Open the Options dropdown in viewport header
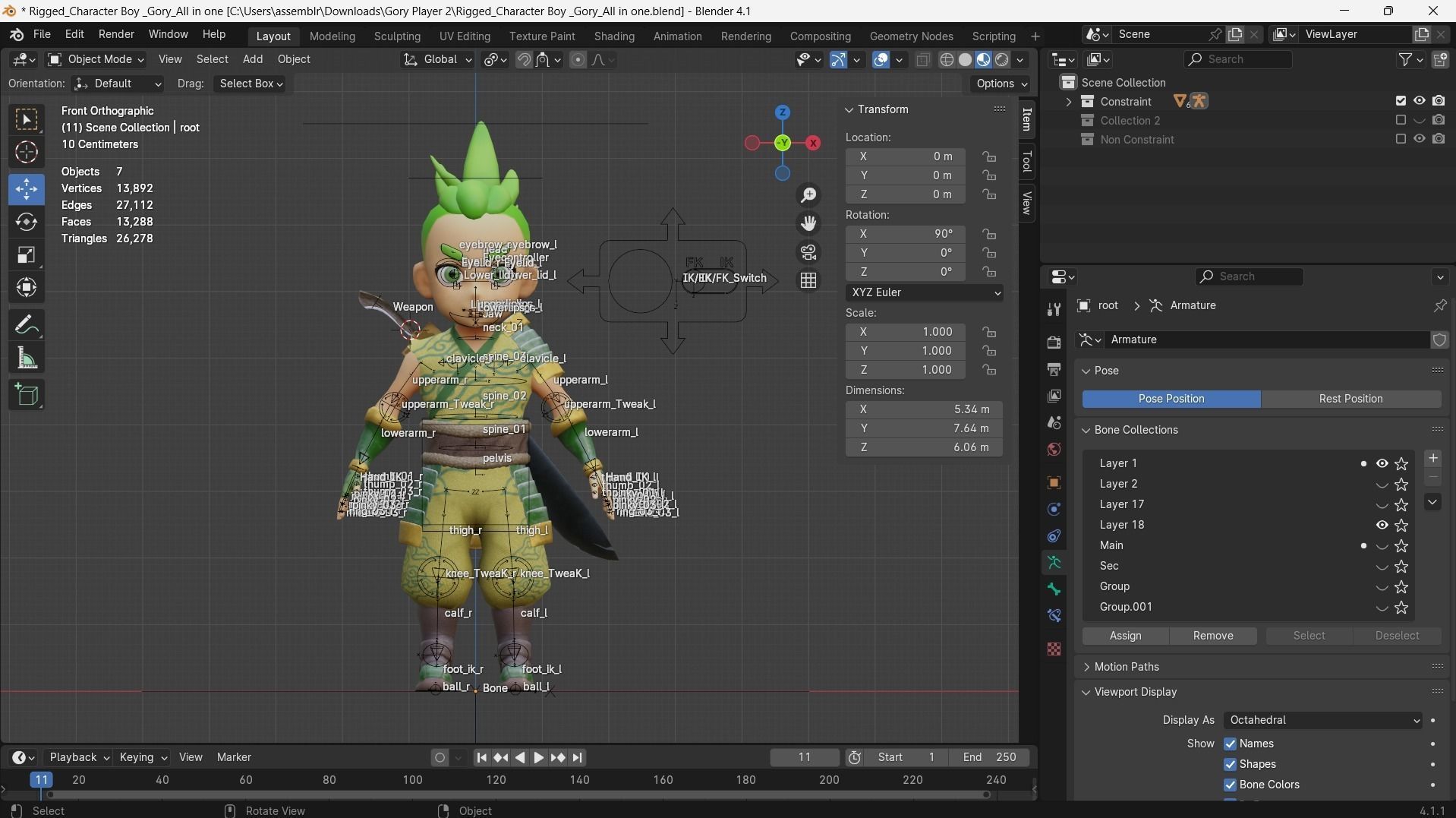 (x=1001, y=84)
